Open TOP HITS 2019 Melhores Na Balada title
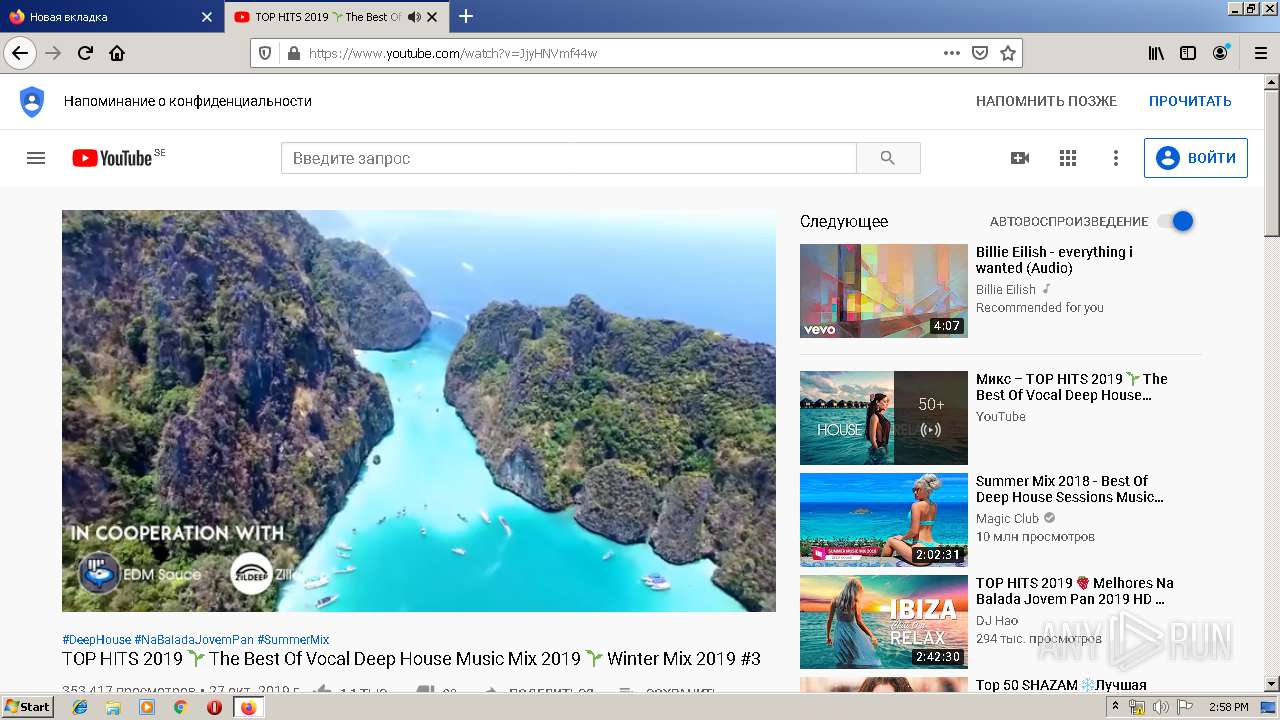This screenshot has width=1280, height=720. tap(1075, 591)
